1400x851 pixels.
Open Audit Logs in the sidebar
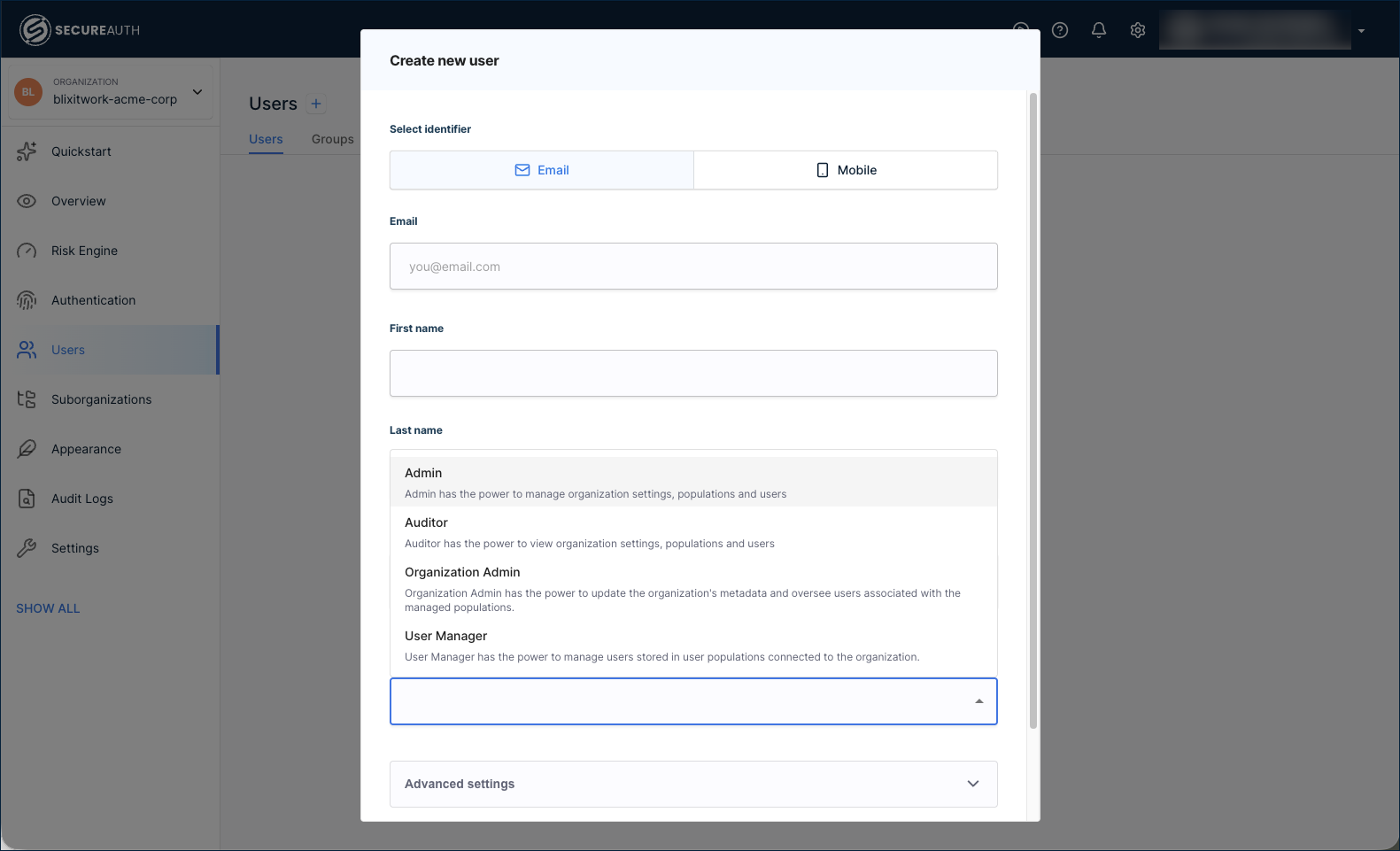pyautogui.click(x=110, y=499)
